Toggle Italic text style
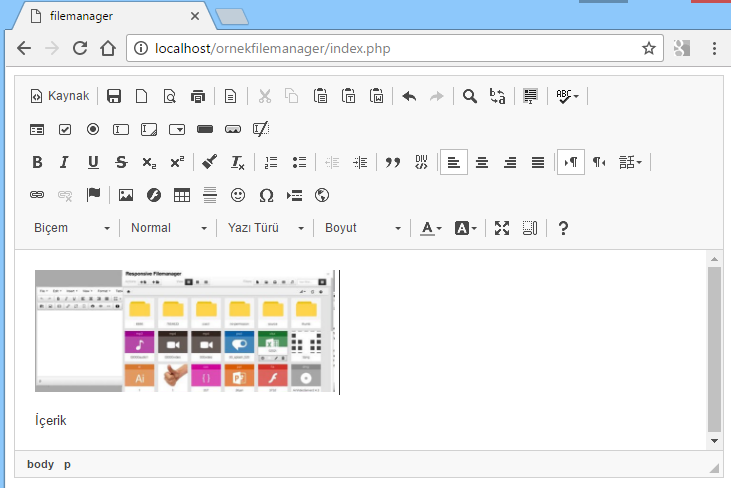The width and height of the screenshot is (731, 488). click(x=65, y=162)
